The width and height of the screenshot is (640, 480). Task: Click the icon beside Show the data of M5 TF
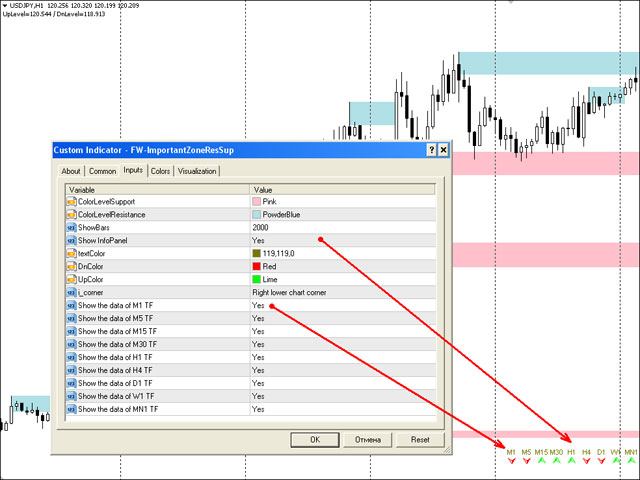coord(71,318)
